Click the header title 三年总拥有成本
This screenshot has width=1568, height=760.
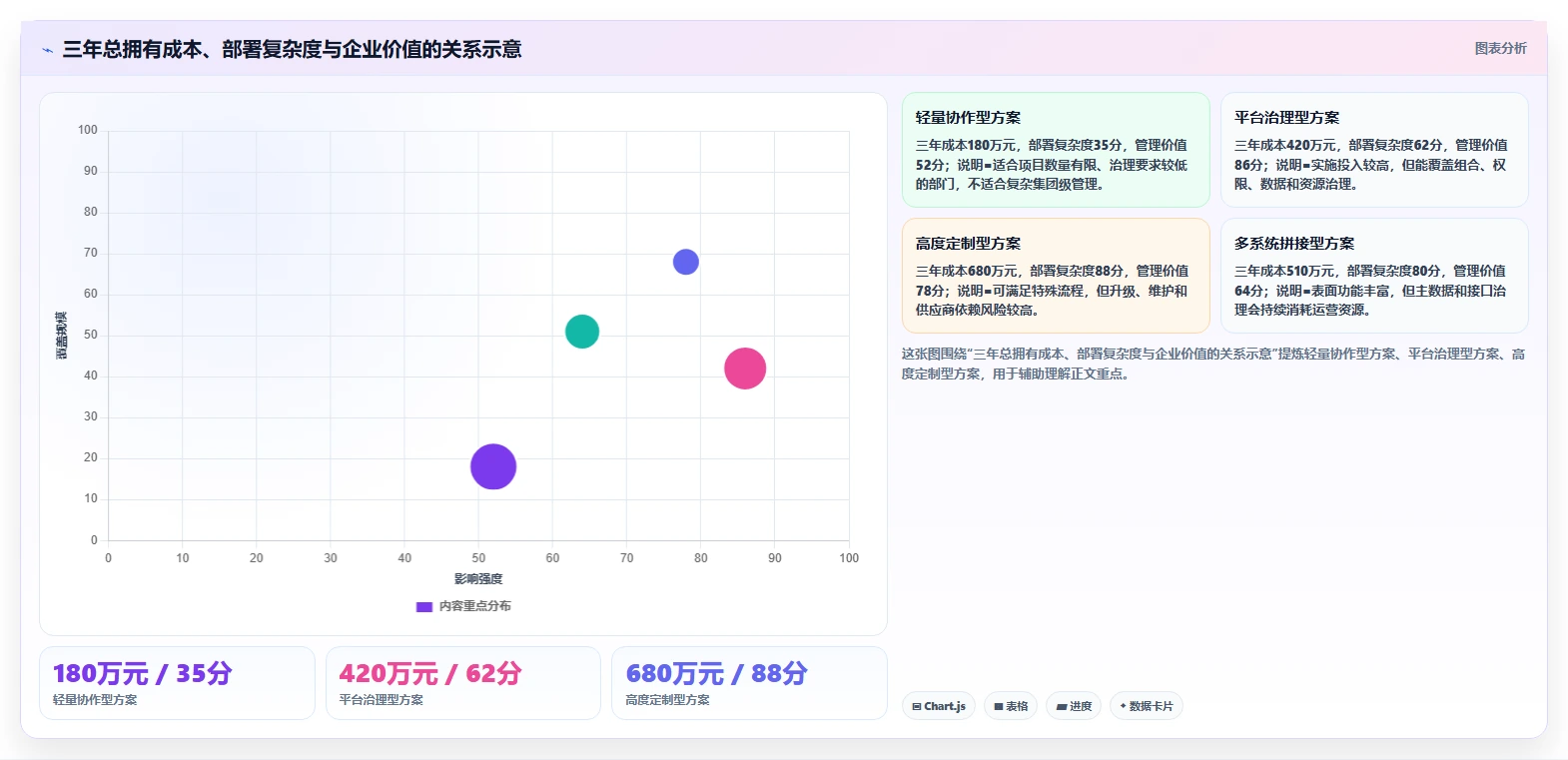pyautogui.click(x=292, y=49)
